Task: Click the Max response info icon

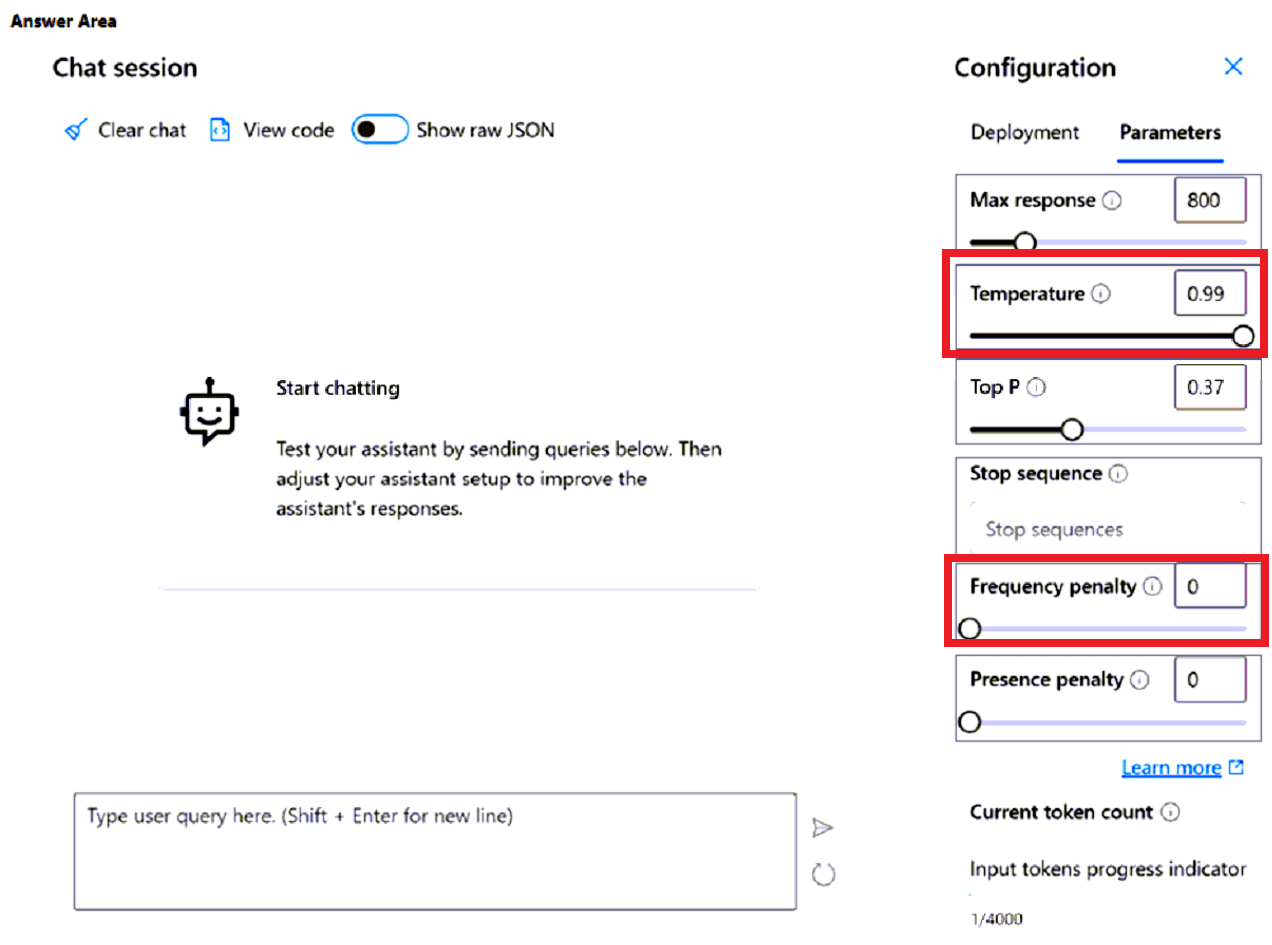Action: (x=1111, y=200)
